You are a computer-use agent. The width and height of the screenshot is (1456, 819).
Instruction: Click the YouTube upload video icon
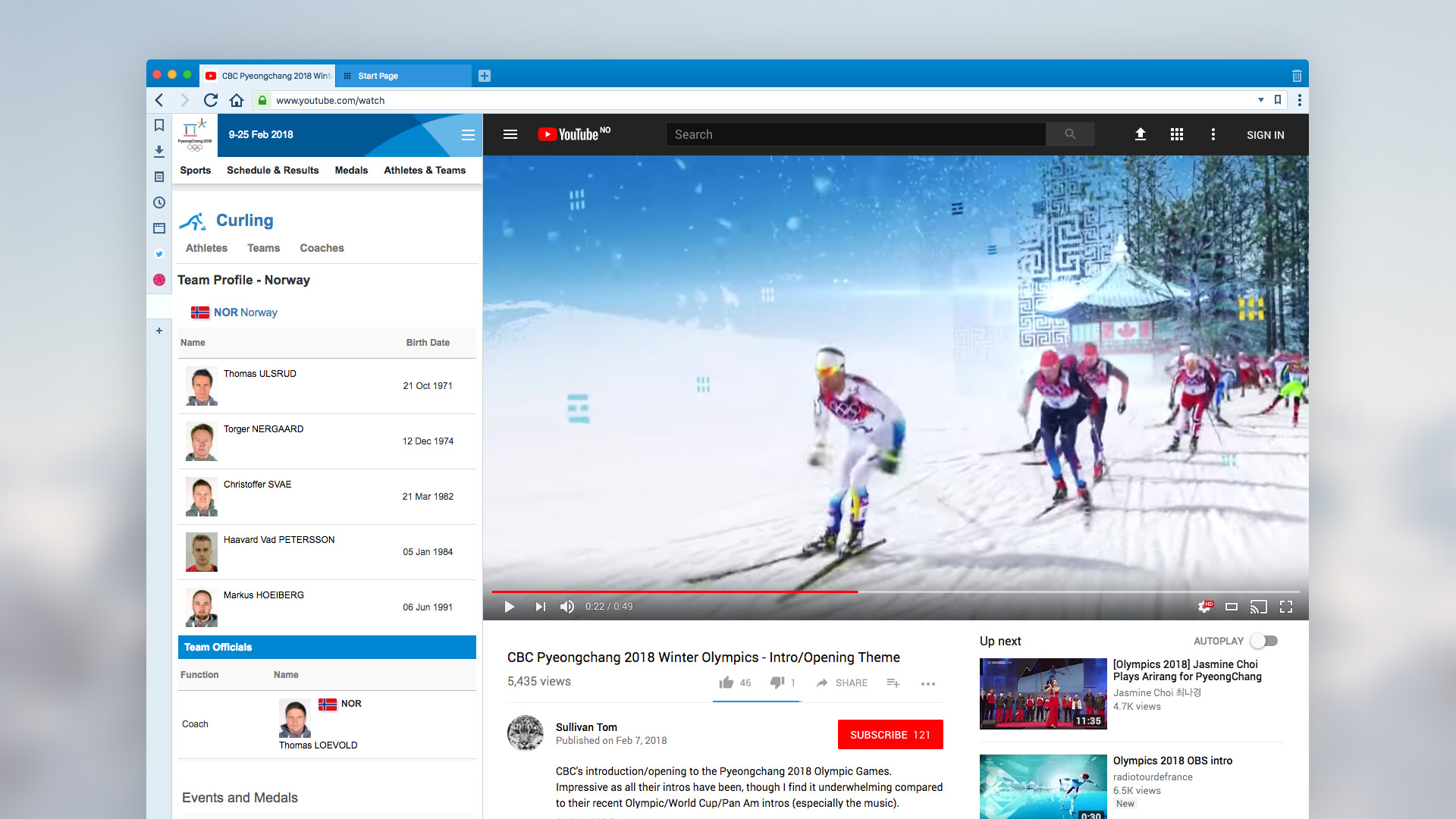(x=1140, y=134)
